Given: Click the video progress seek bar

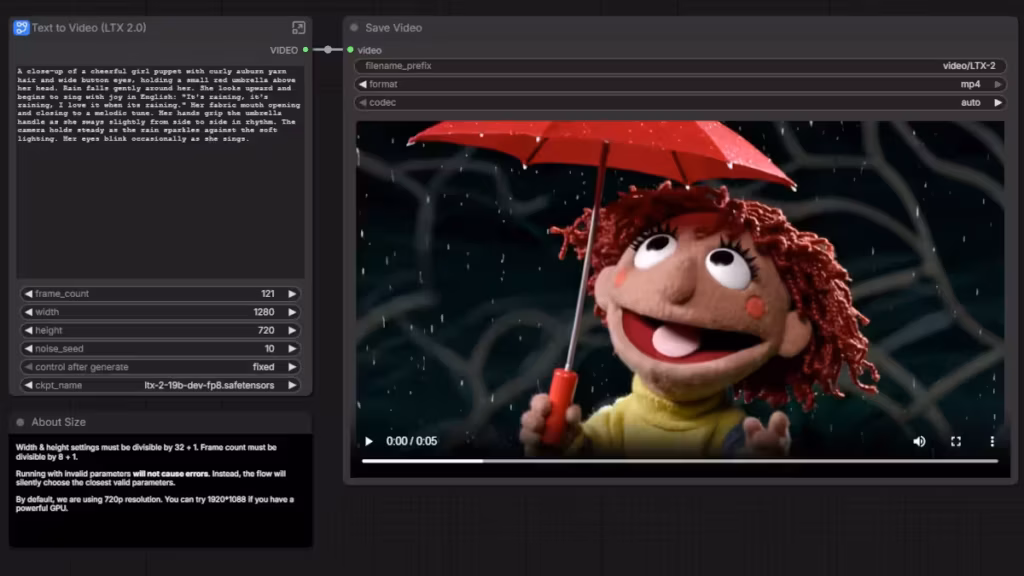Looking at the screenshot, I should pyautogui.click(x=680, y=461).
